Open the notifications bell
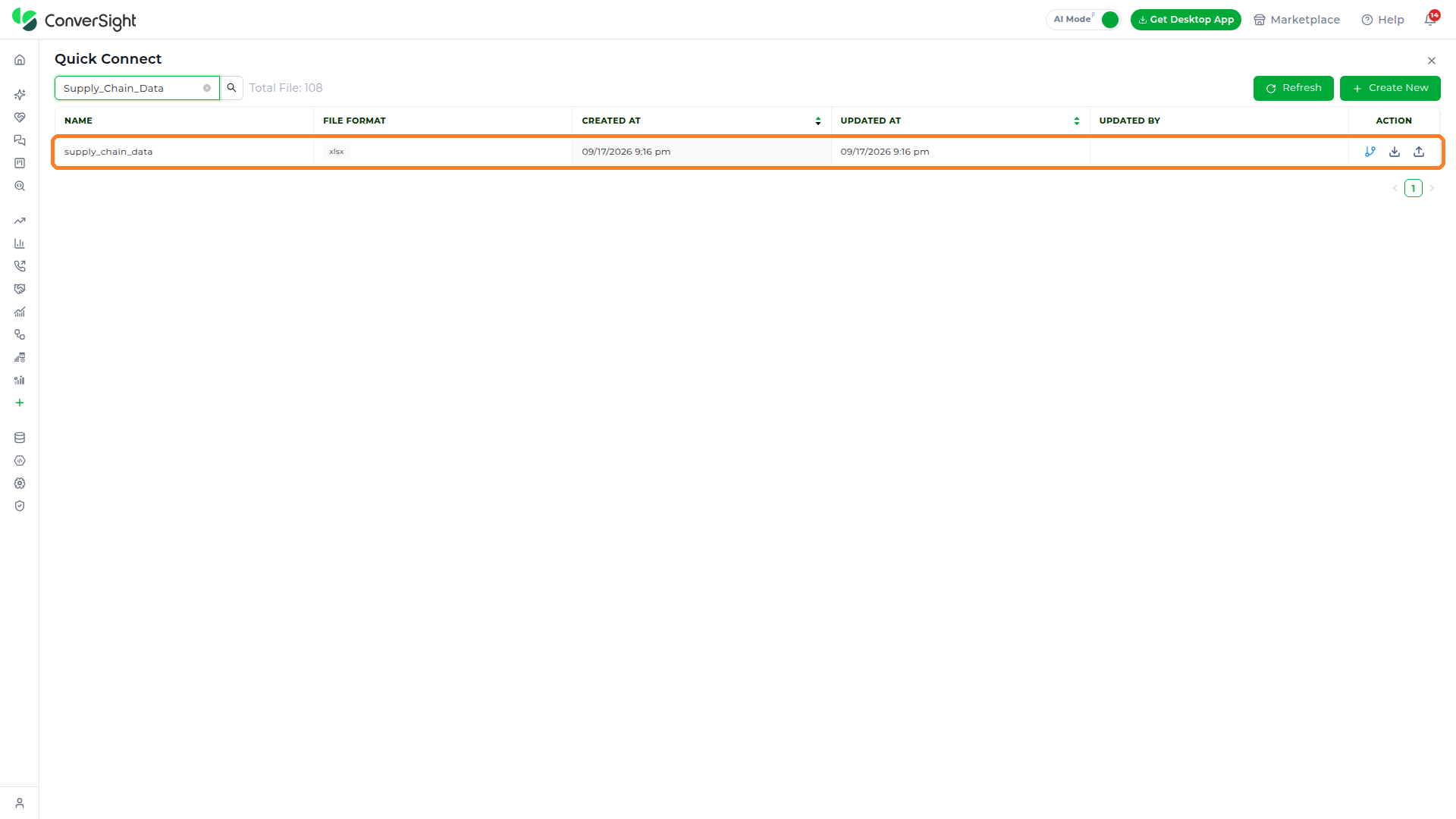 tap(1430, 19)
